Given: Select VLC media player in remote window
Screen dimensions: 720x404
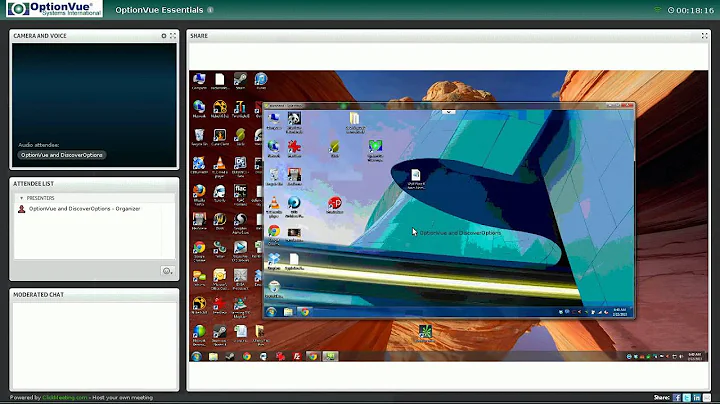Looking at the screenshot, I should (274, 207).
